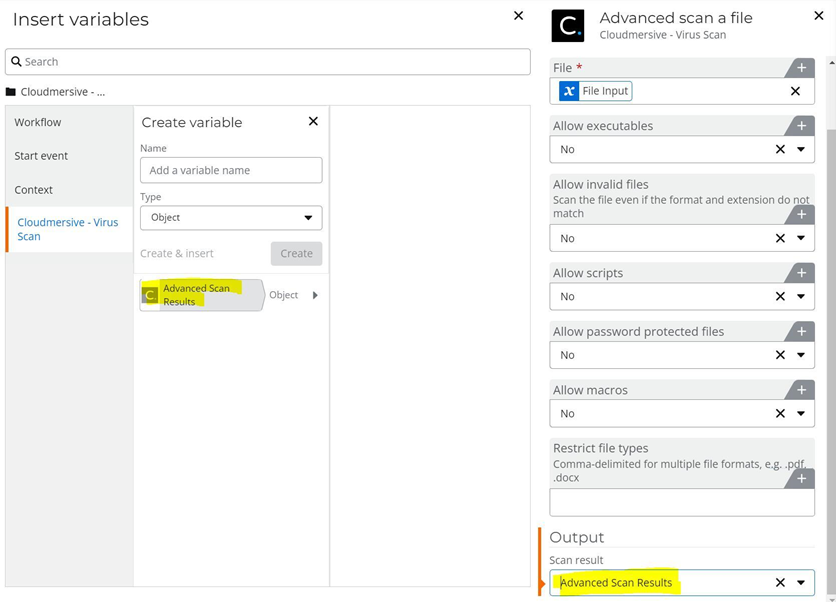Click the Output section heading
Image resolution: width=836 pixels, height=602 pixels.
click(x=576, y=537)
